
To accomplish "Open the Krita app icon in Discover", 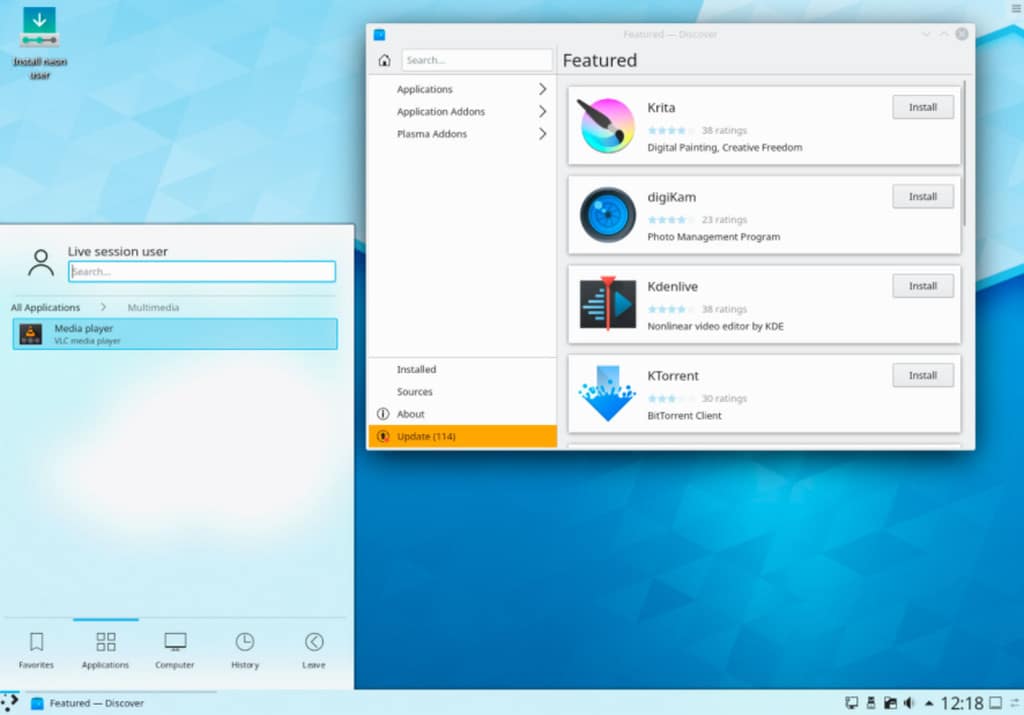I will pyautogui.click(x=606, y=125).
